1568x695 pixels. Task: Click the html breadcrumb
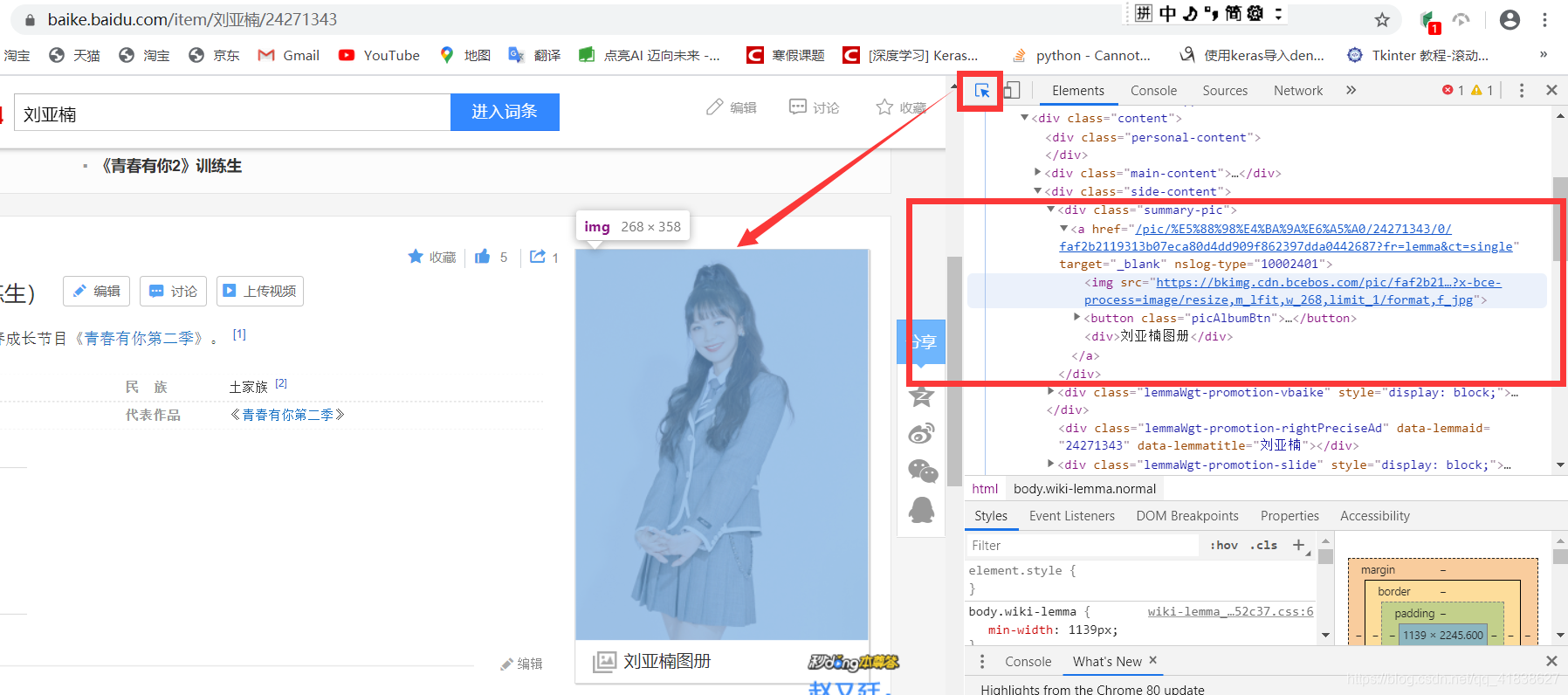point(985,489)
